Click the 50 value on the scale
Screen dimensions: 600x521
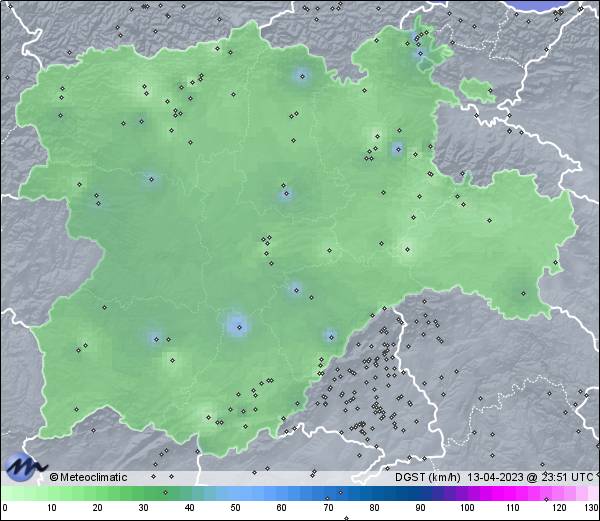pos(236,508)
